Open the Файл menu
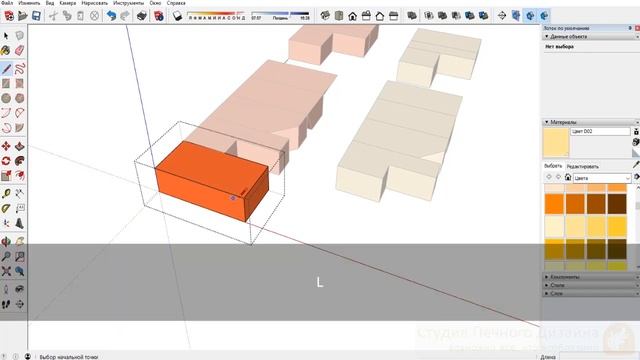This screenshot has width=640, height=360. point(7,3)
